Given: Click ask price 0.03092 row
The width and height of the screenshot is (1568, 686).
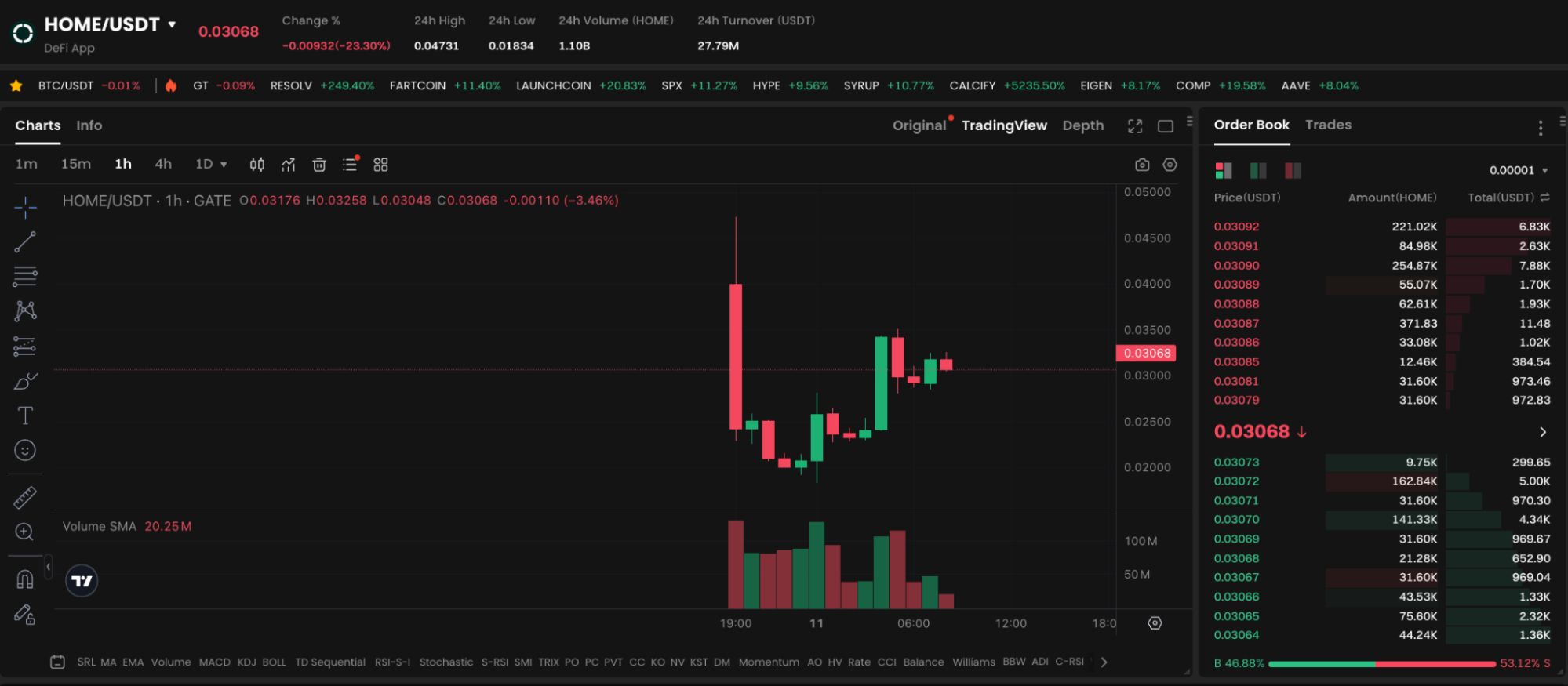Looking at the screenshot, I should coord(1382,227).
